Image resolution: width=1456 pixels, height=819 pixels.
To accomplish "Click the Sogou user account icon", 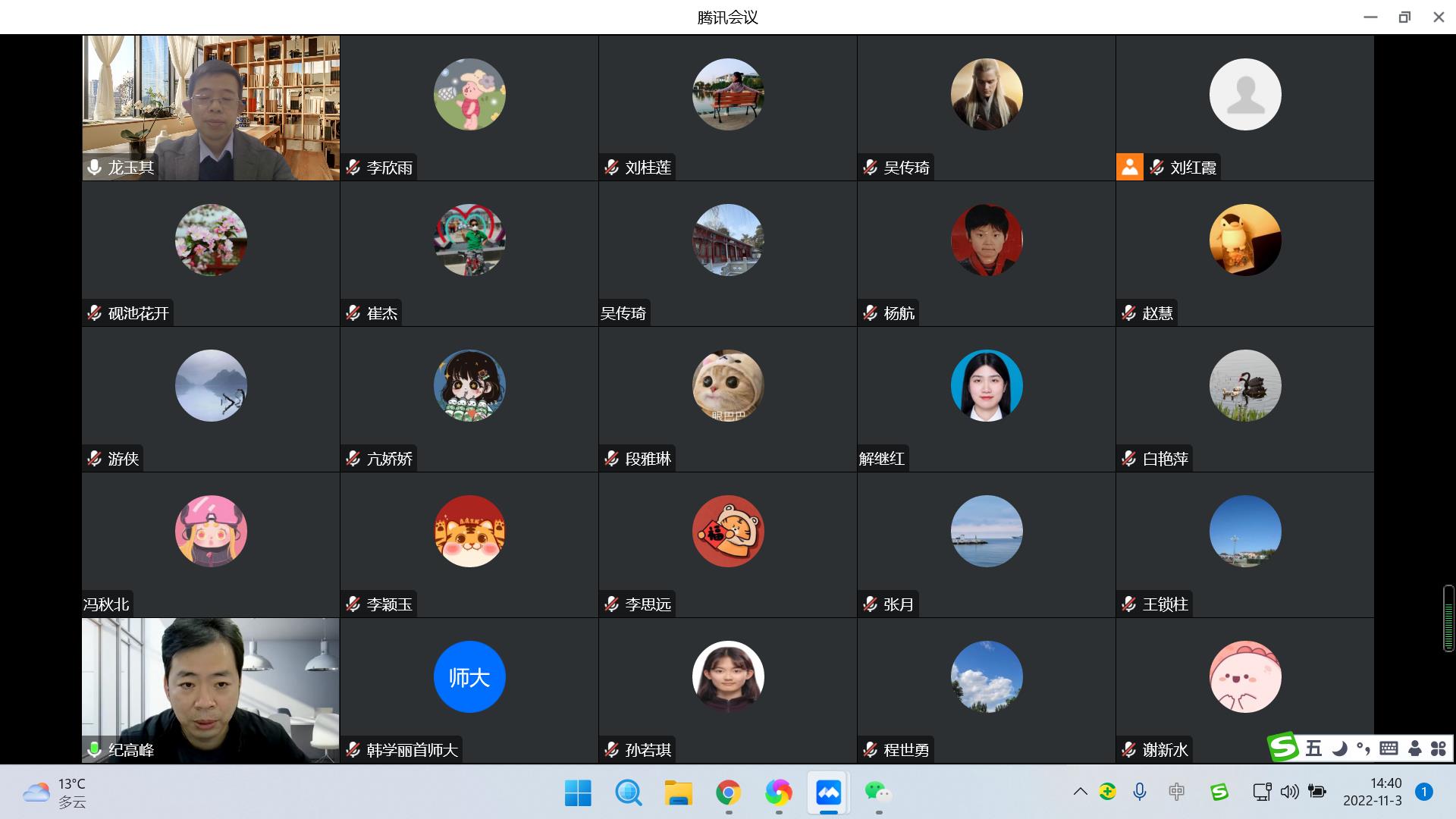I will pyautogui.click(x=1414, y=748).
